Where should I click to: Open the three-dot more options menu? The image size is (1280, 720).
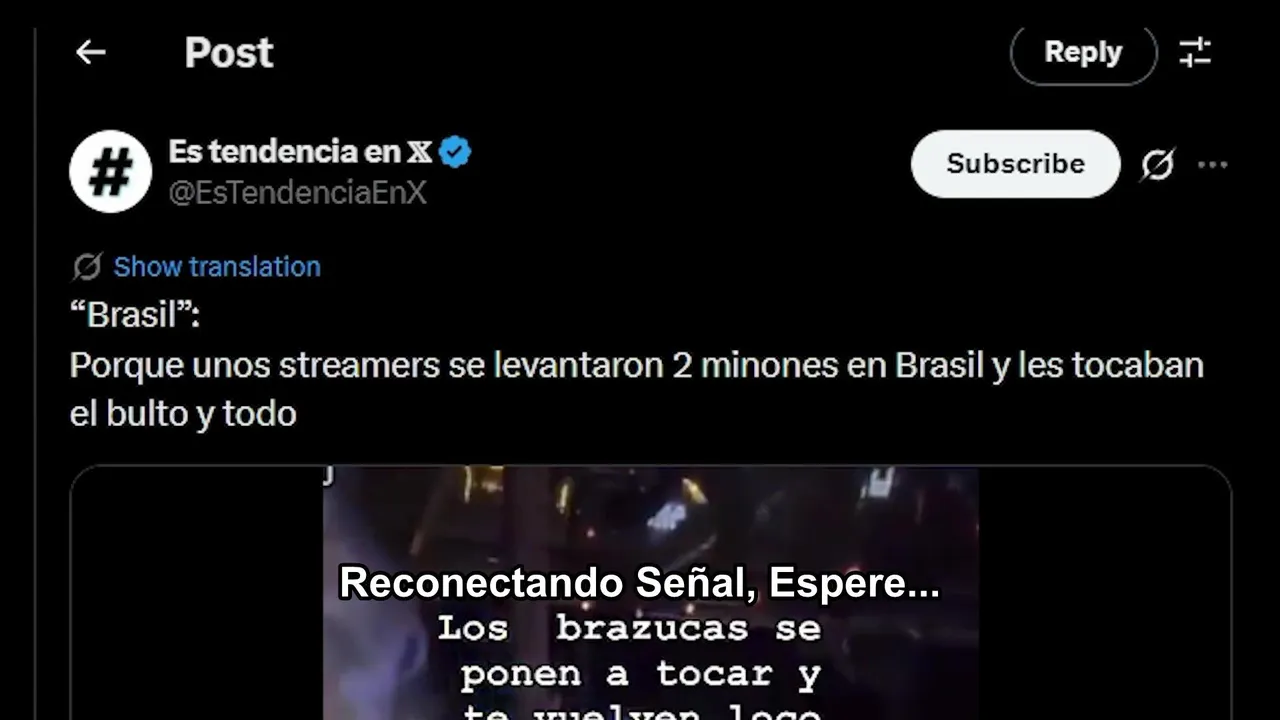1212,165
